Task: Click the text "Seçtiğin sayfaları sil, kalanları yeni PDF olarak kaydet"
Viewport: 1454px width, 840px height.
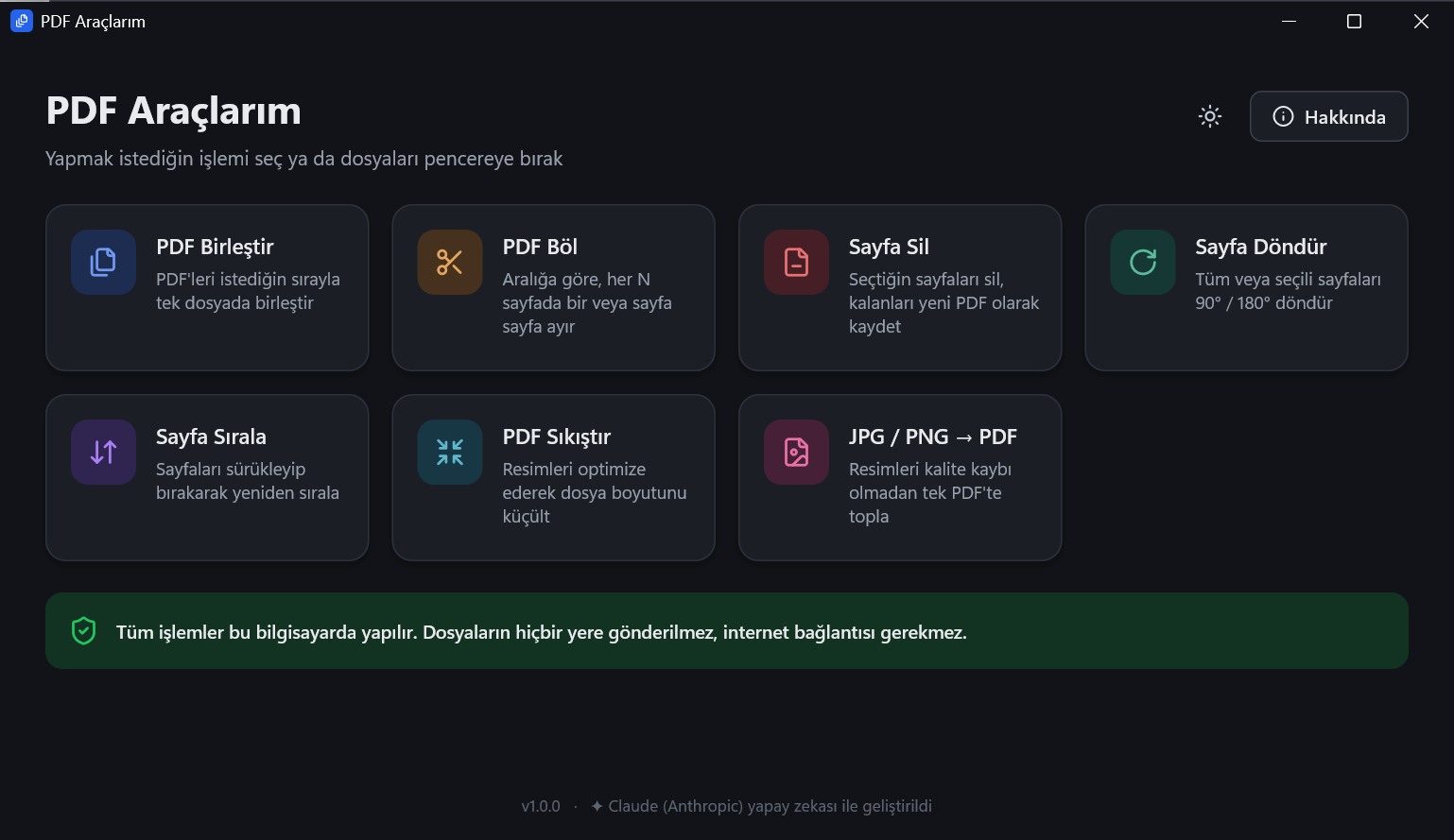Action: pyautogui.click(x=943, y=302)
